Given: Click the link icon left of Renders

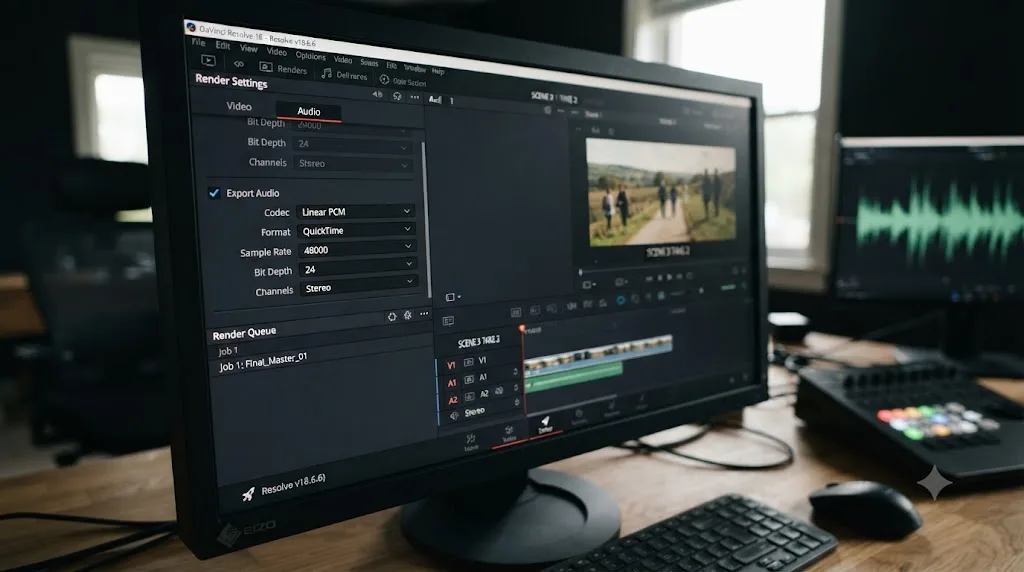Looking at the screenshot, I should click(x=239, y=64).
